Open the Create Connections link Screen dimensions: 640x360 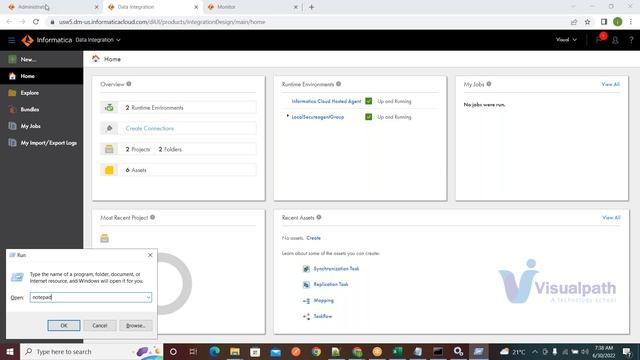(150, 128)
